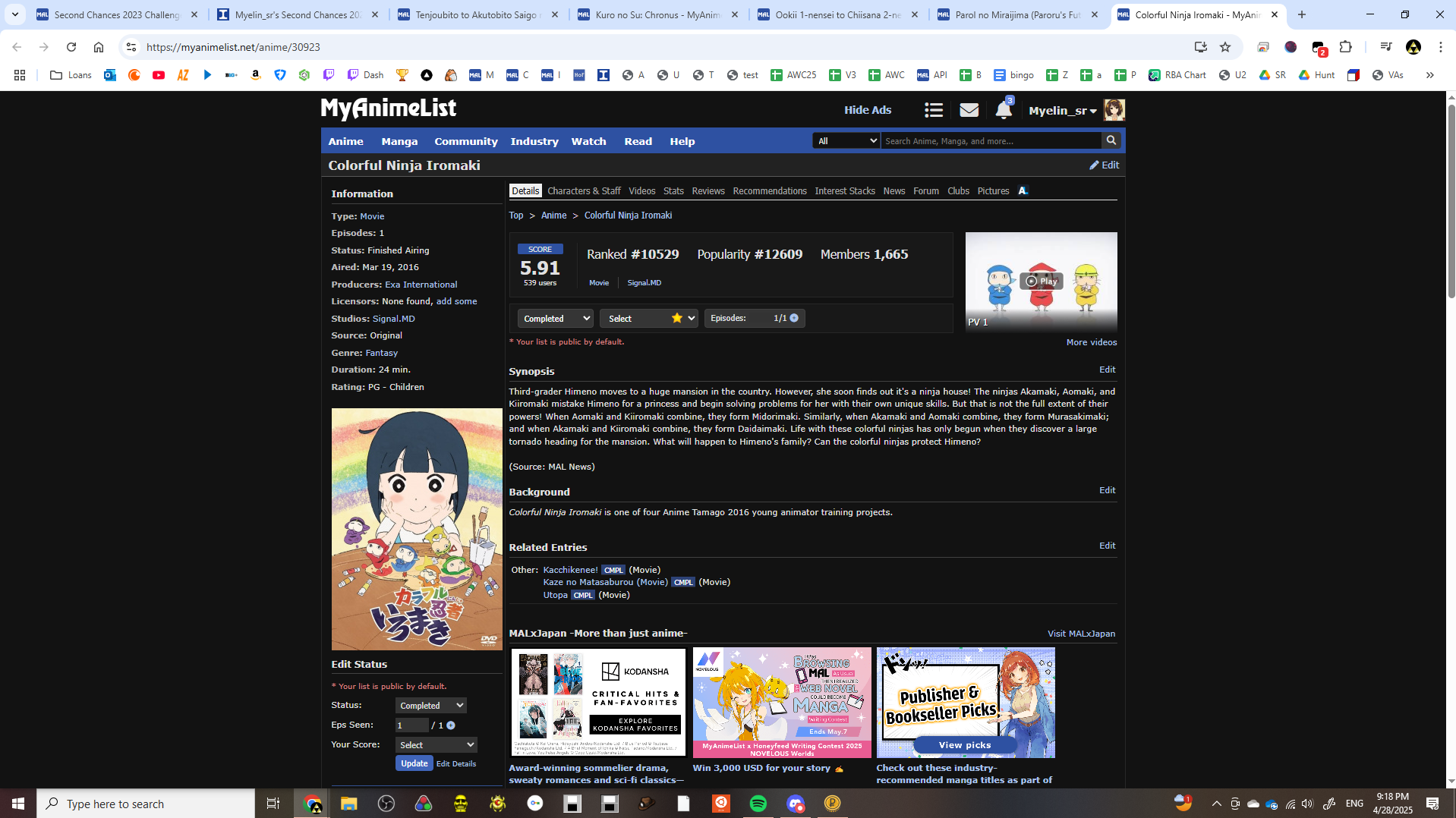
Task: Expand the hidden bookmarks overflow chevron
Action: (1430, 75)
